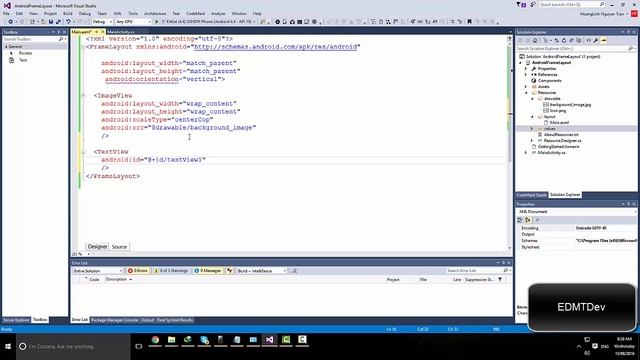Screen dimensions: 640x360
Task: Select MainActivity.cs in Solution Explorer
Action: [x=551, y=153]
